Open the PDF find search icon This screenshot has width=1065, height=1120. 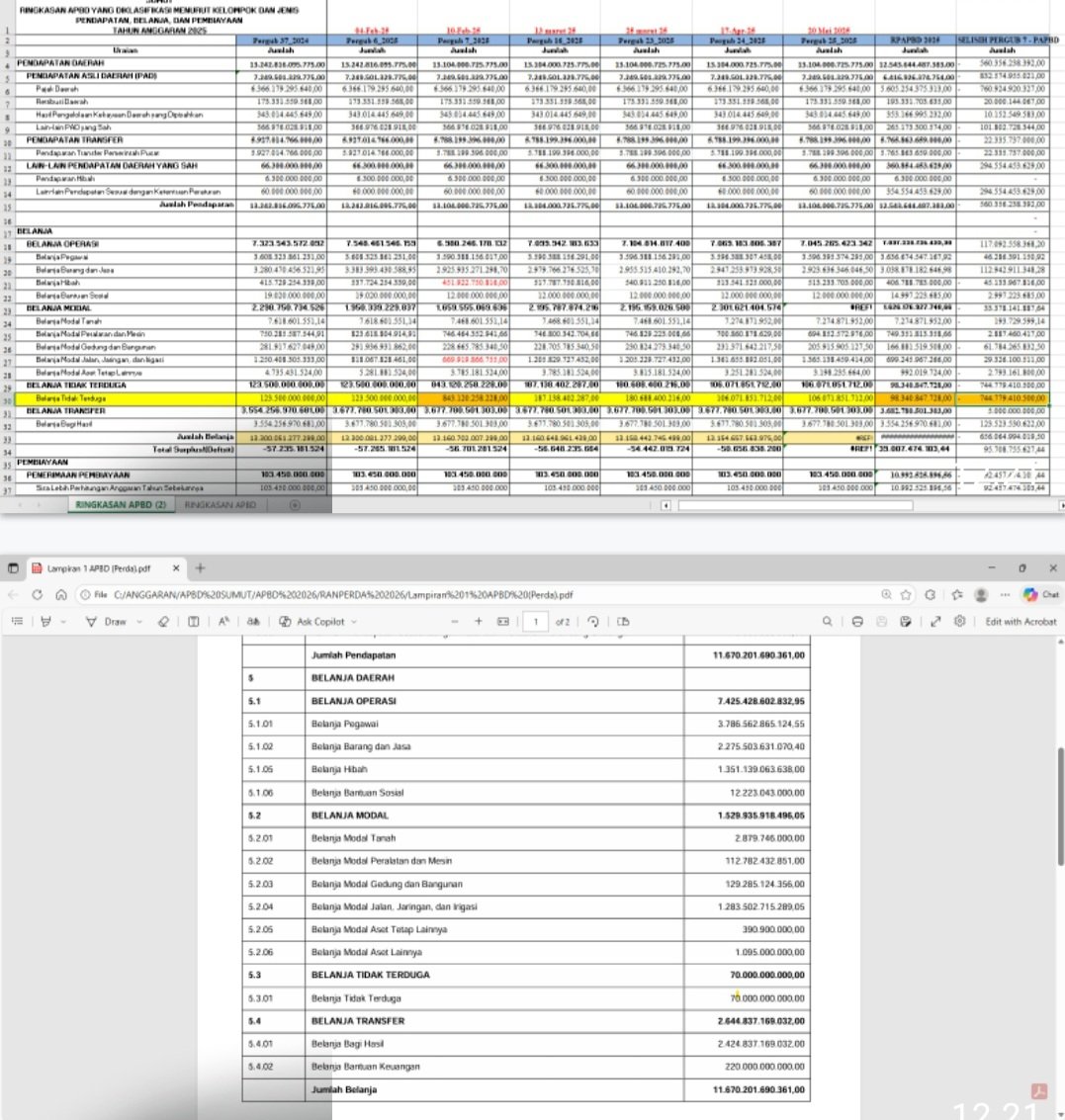827,622
